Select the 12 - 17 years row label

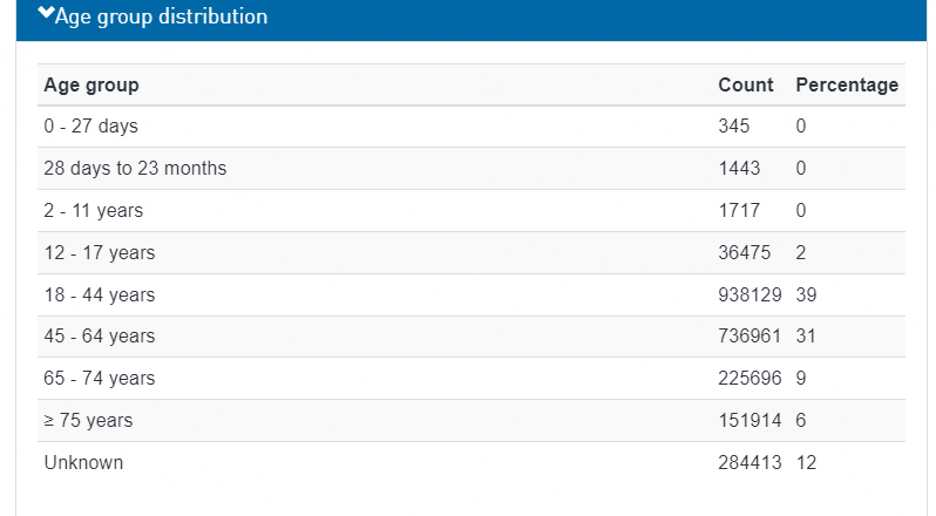pyautogui.click(x=99, y=253)
